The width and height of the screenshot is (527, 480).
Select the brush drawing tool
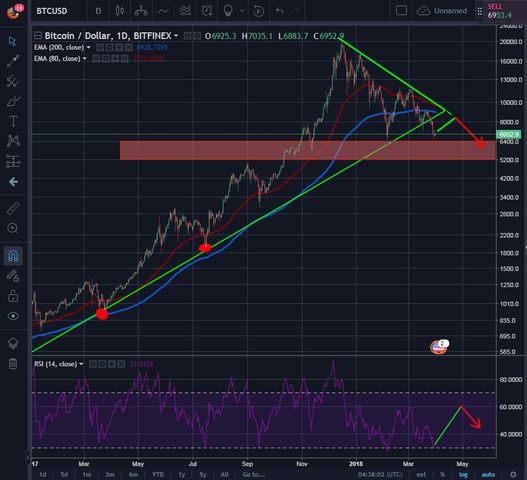(13, 101)
